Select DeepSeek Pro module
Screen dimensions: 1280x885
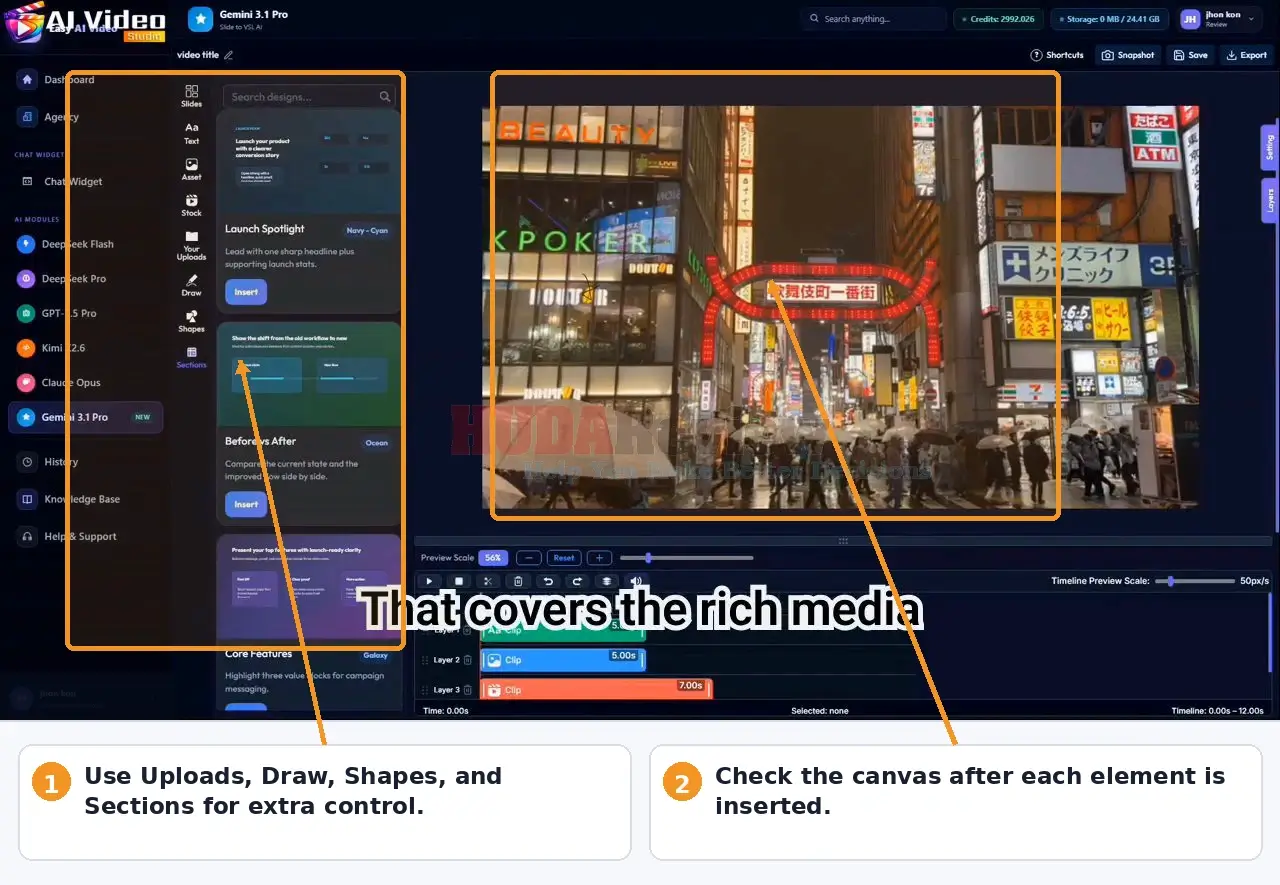tap(63, 279)
